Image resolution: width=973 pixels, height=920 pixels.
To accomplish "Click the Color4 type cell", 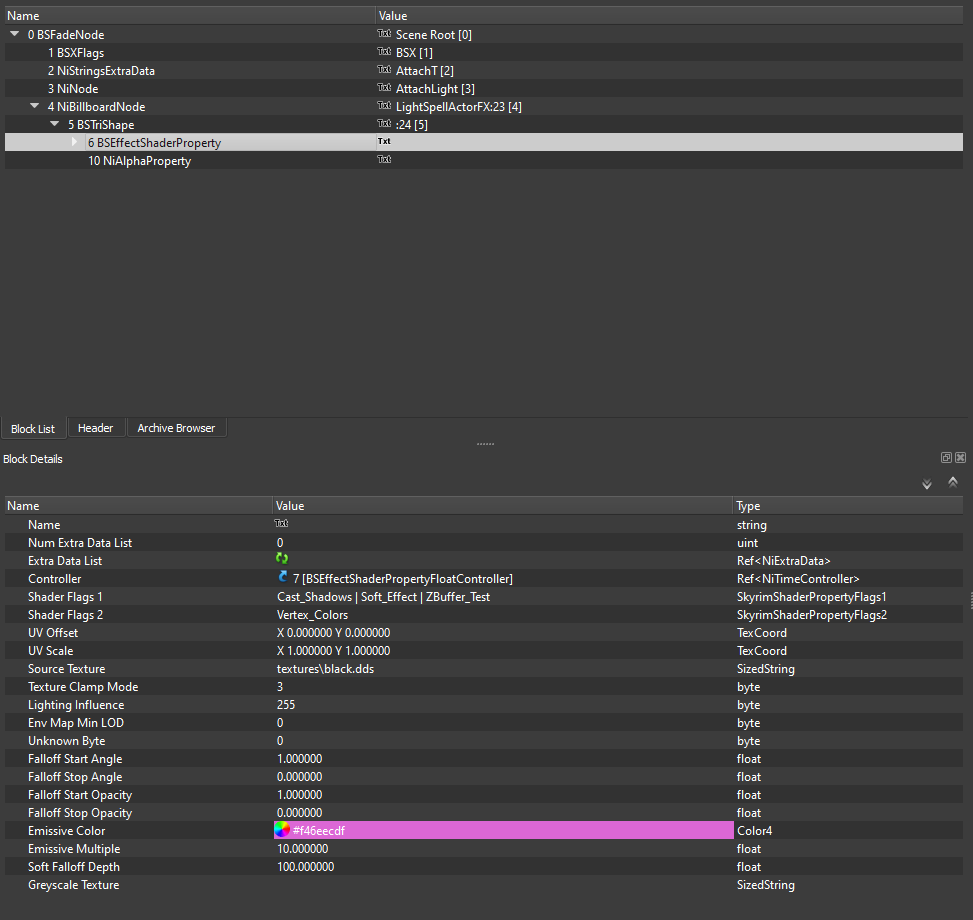I will click(x=755, y=831).
